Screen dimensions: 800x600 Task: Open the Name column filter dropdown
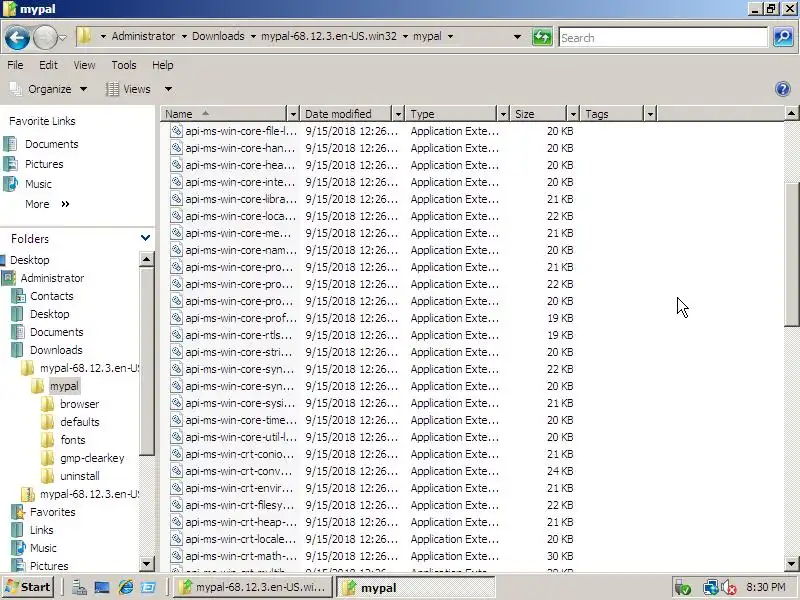[x=293, y=114]
